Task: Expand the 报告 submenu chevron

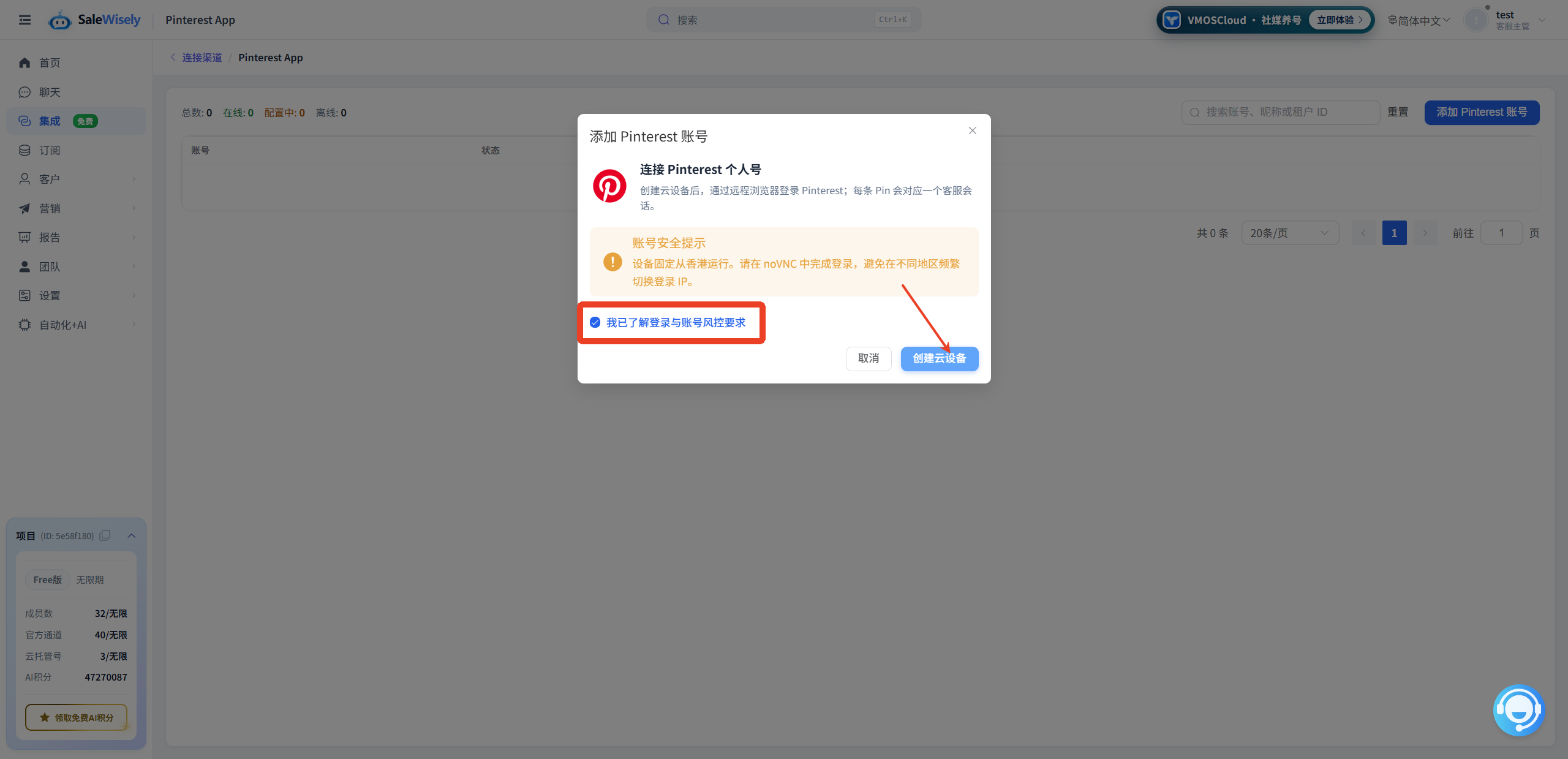Action: click(134, 238)
